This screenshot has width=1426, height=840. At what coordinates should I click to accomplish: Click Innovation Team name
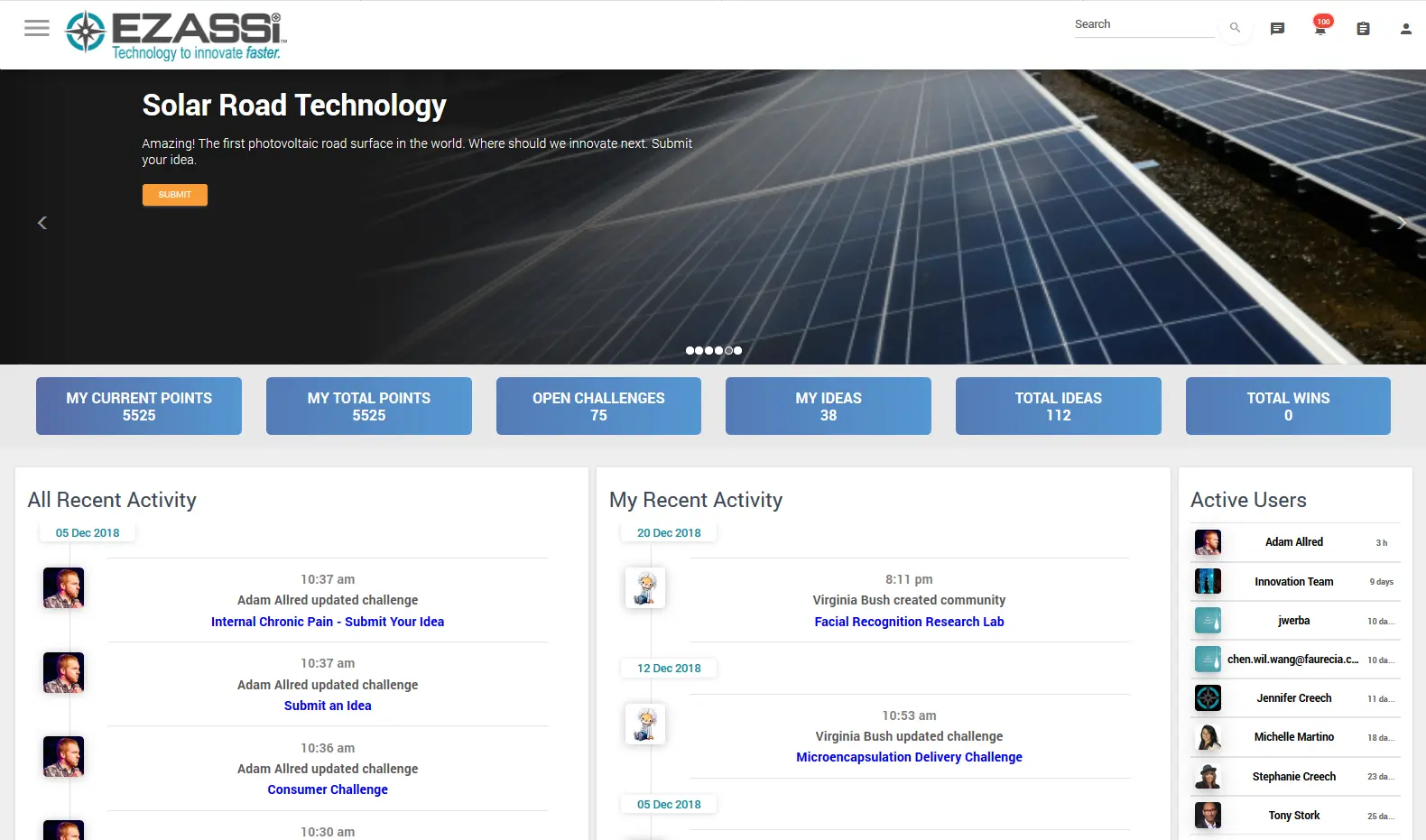[1294, 582]
